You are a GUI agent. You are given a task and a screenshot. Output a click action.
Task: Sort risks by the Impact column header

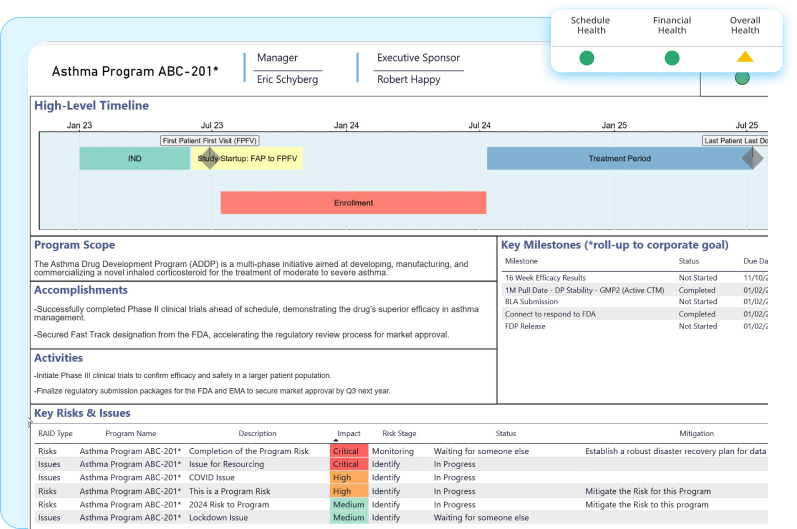click(x=349, y=434)
